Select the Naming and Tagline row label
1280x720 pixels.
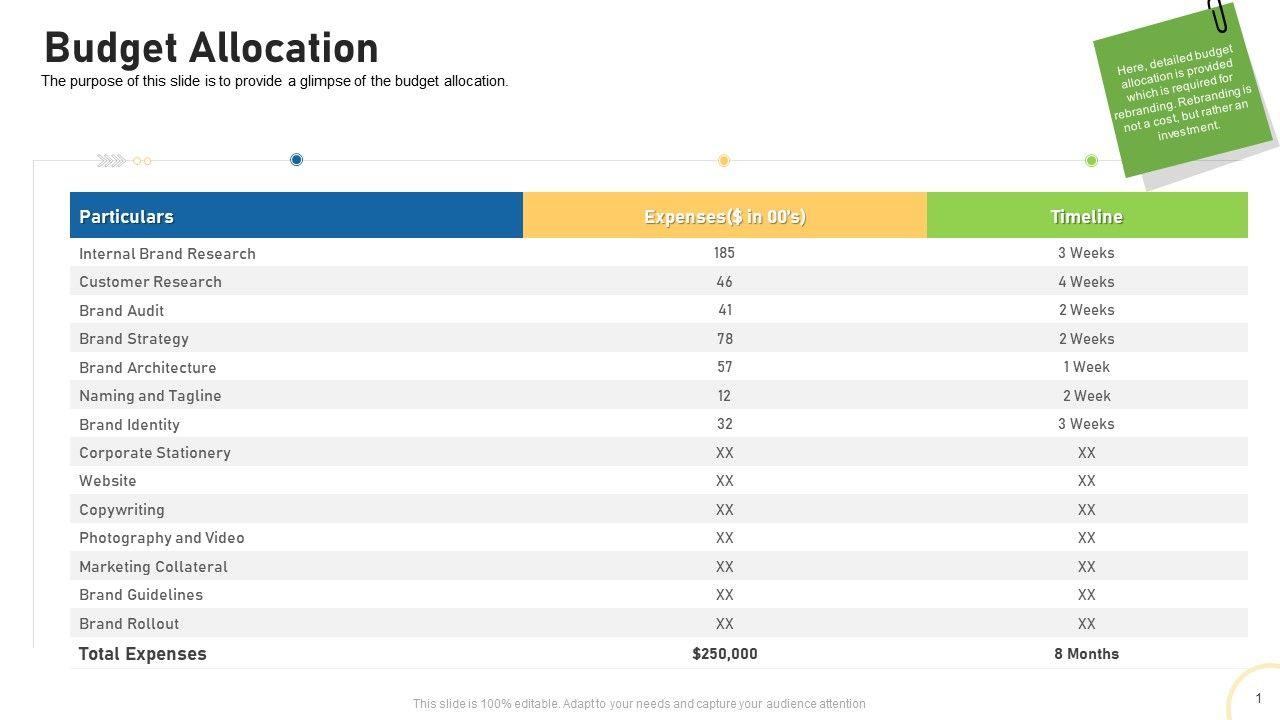coord(150,396)
